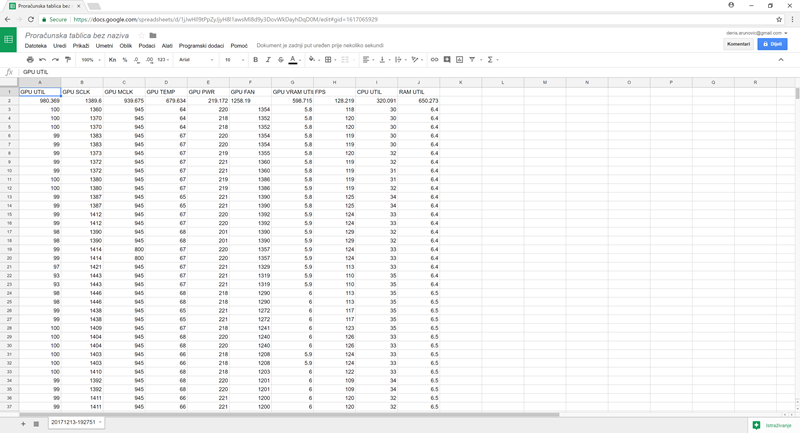Open the horizontal align dropdown
Image resolution: width=800 pixels, height=433 pixels.
click(368, 60)
